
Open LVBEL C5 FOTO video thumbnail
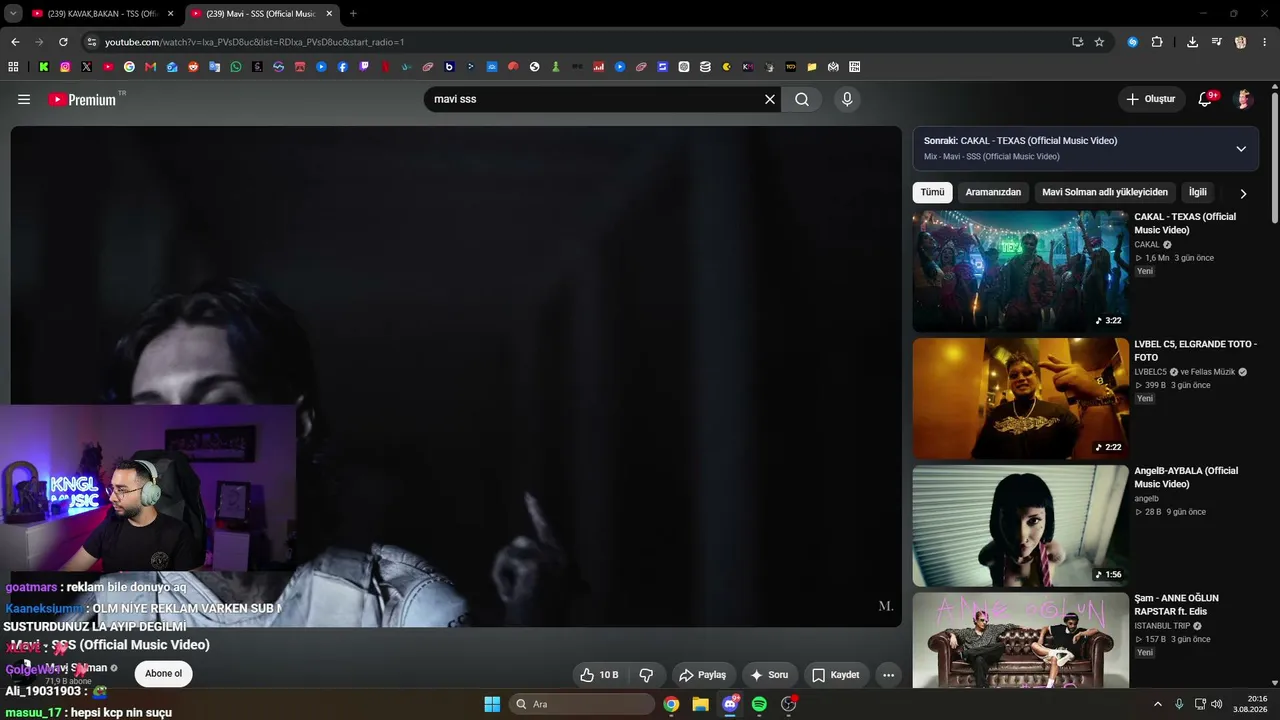tap(1020, 398)
